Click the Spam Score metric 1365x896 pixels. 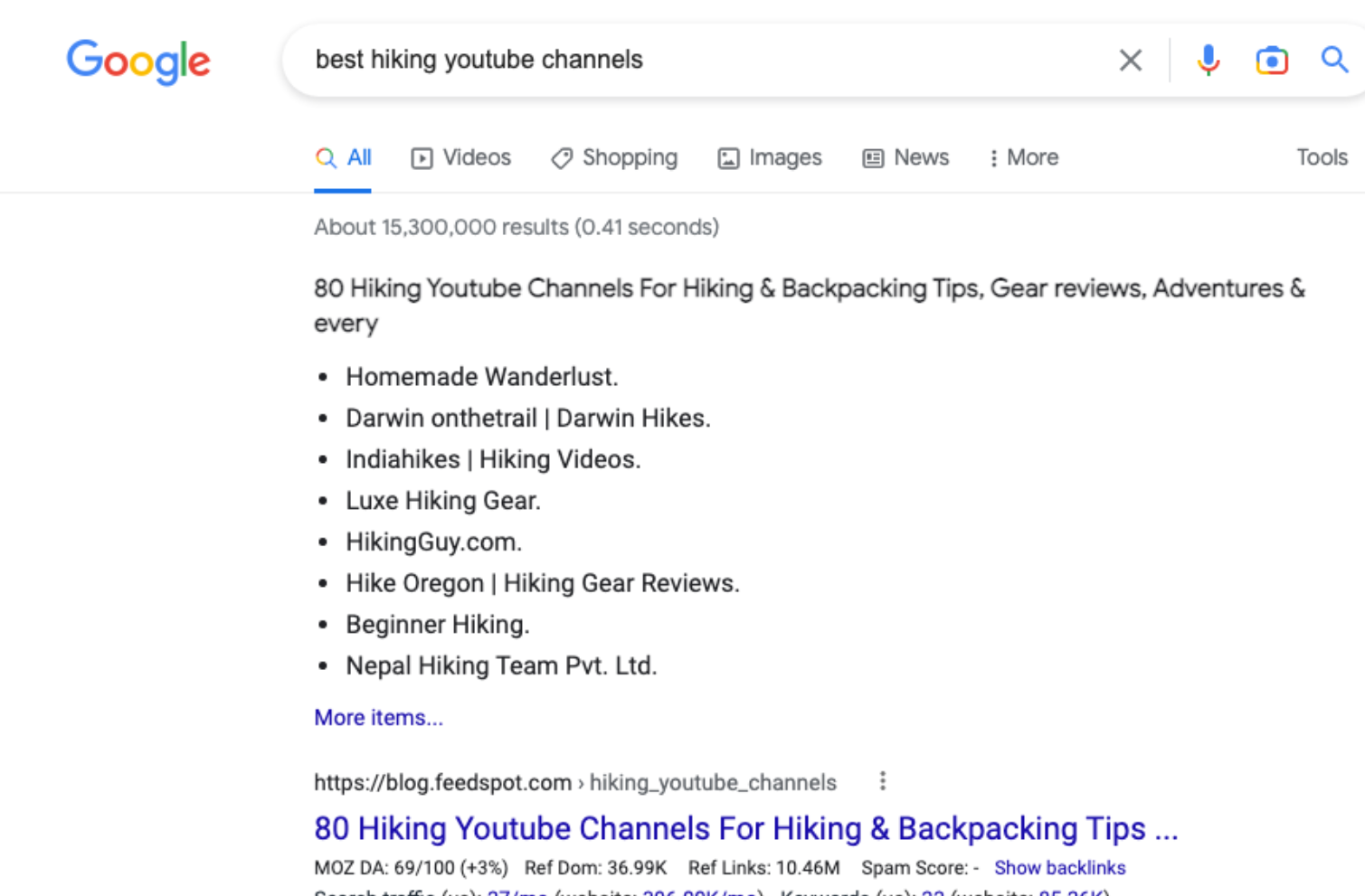(920, 868)
